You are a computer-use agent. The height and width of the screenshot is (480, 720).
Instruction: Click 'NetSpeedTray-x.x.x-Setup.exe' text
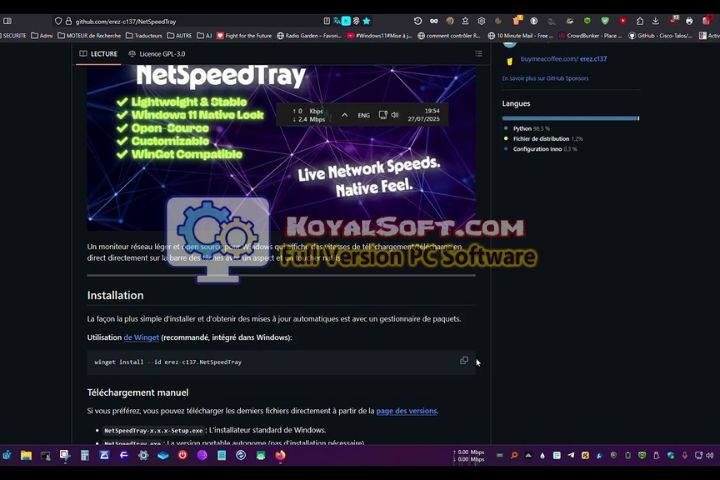153,430
